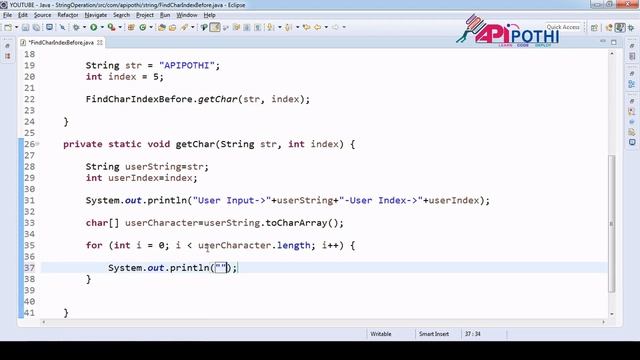
Task: Open the New wizard dropdown arrow
Action: coord(16,27)
